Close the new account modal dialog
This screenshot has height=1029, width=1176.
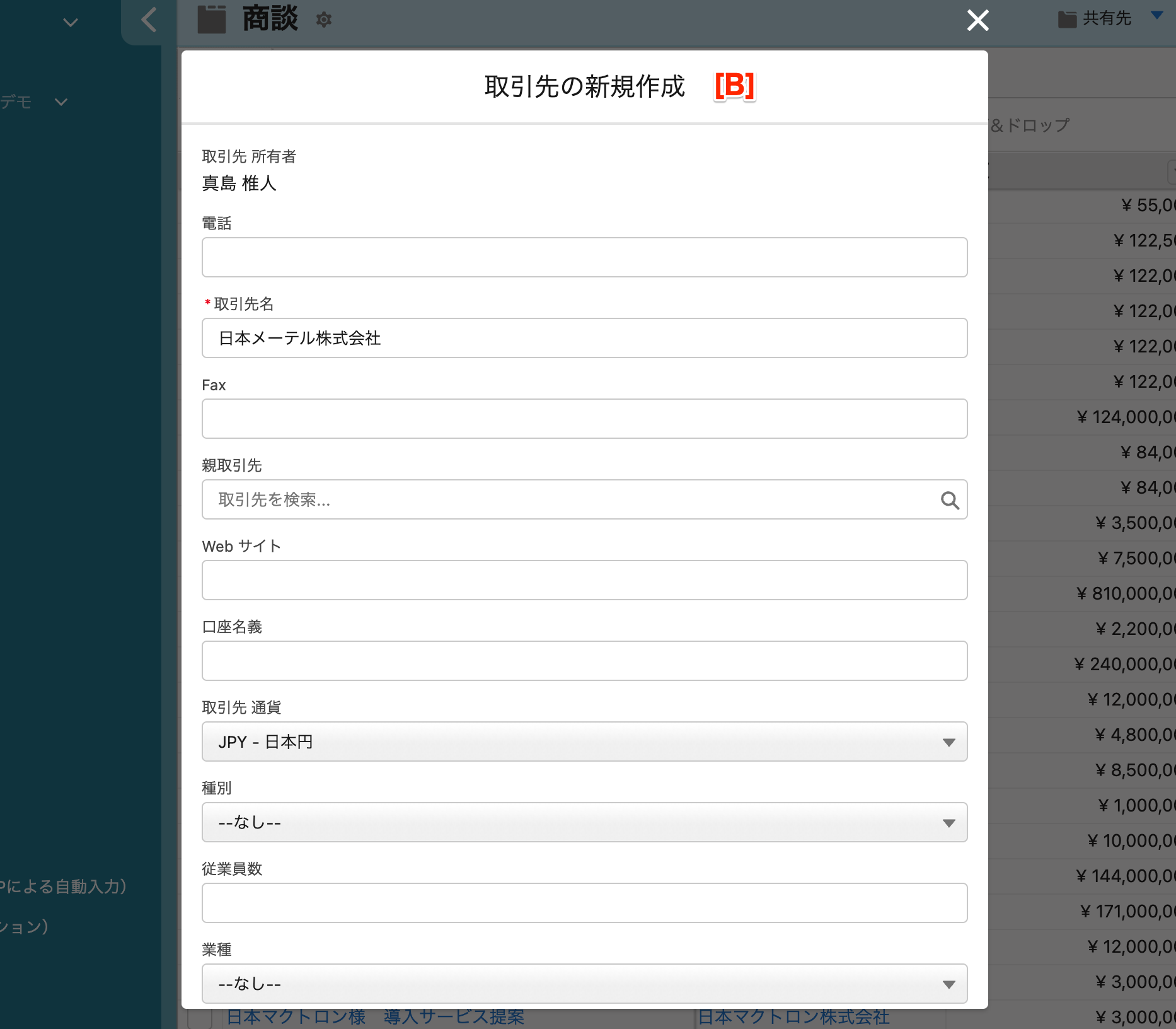click(977, 20)
